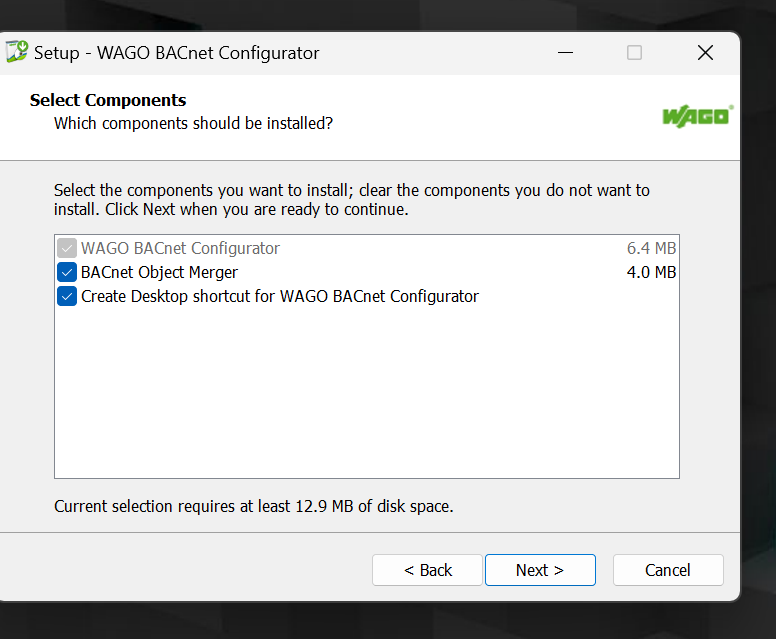Go to the next setup step
Viewport: 776px width, 639px height.
540,570
